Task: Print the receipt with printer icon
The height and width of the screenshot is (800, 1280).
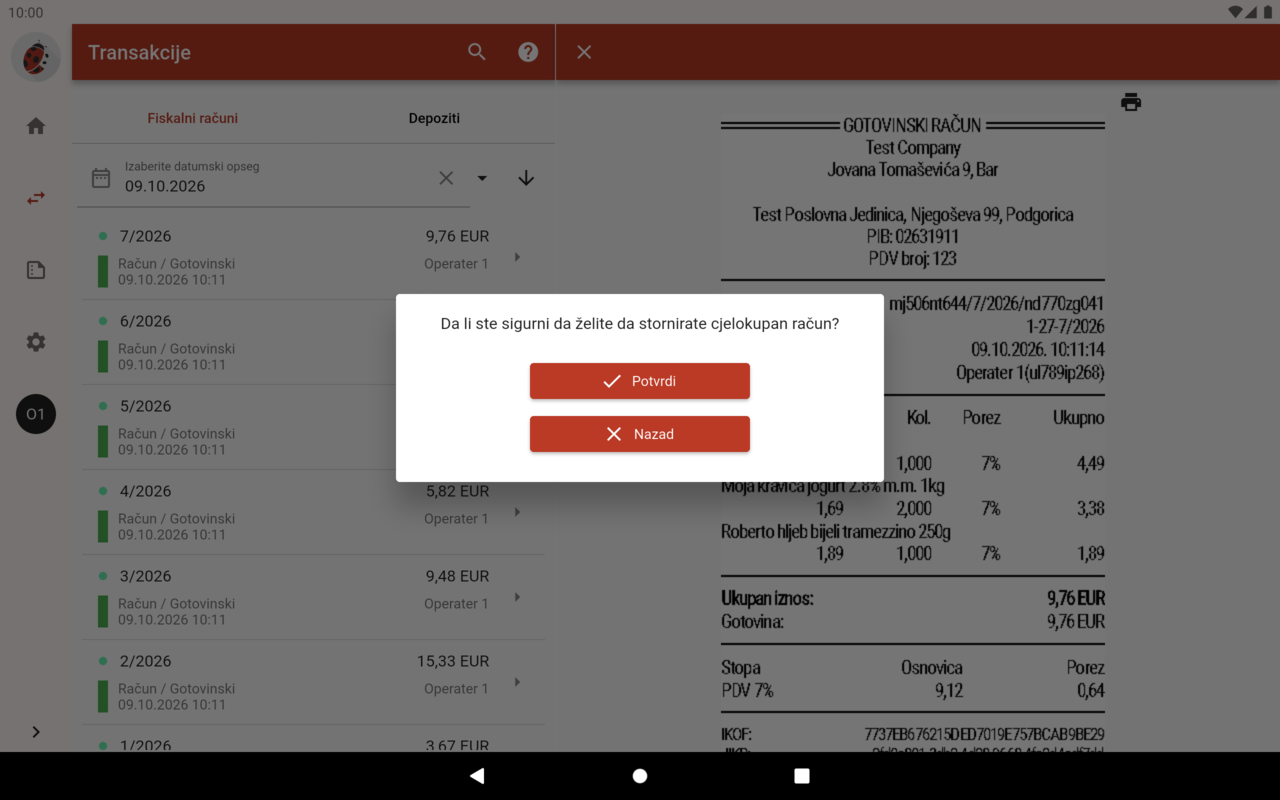Action: [x=1131, y=102]
